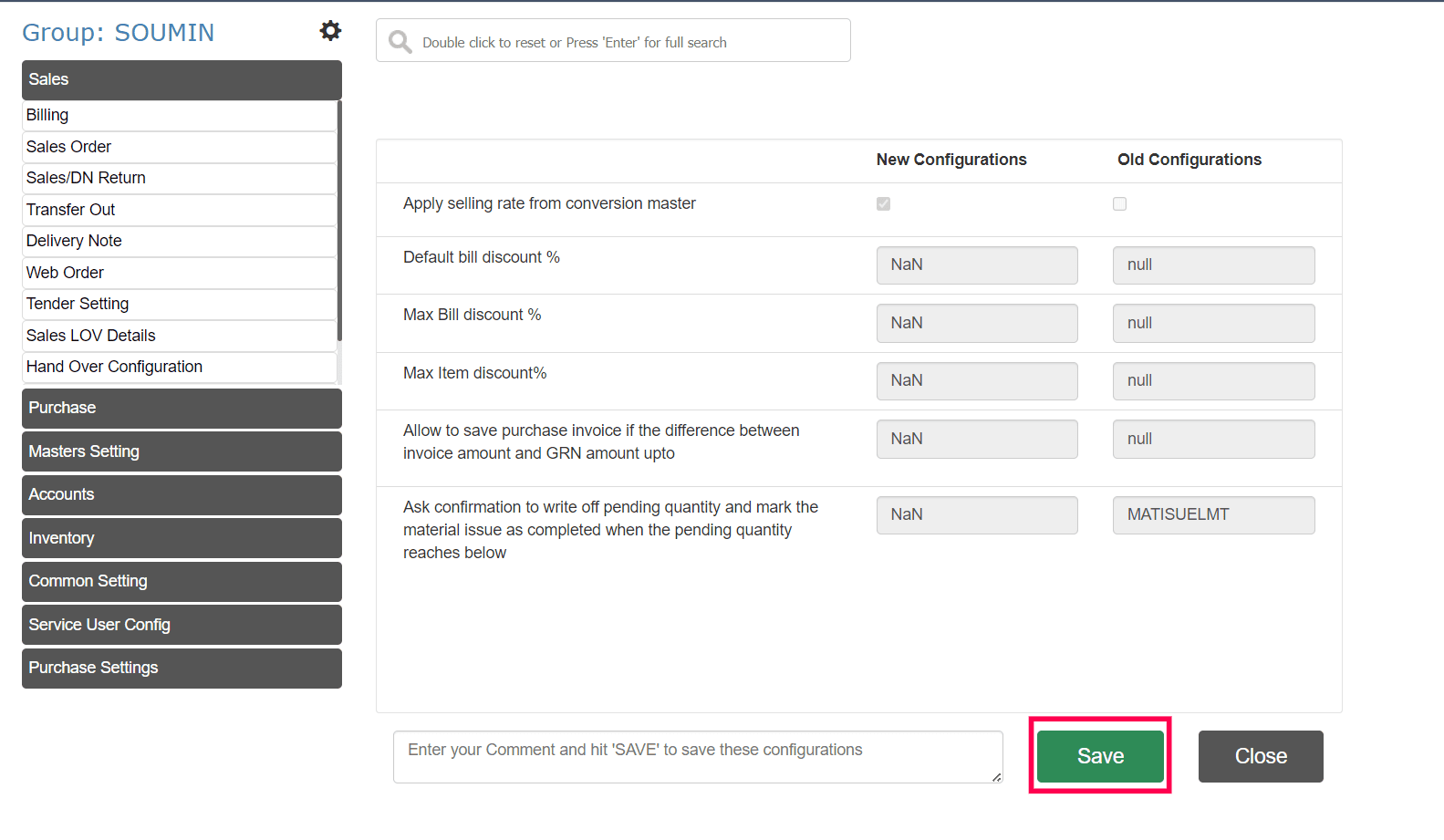Click the magnifier search icon
The height and width of the screenshot is (840, 1444).
400,42
